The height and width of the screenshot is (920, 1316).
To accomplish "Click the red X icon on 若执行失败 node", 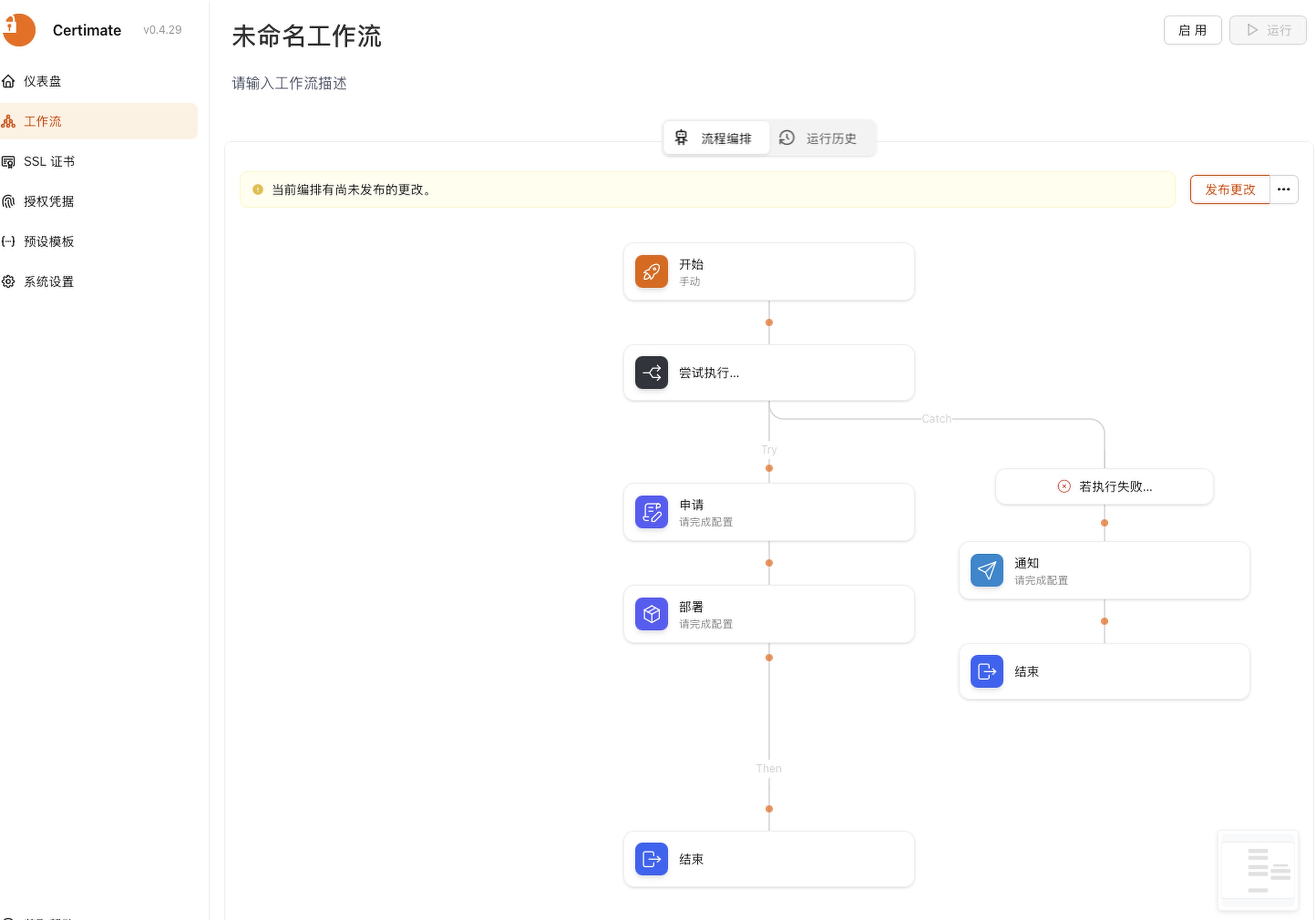I will (1064, 486).
